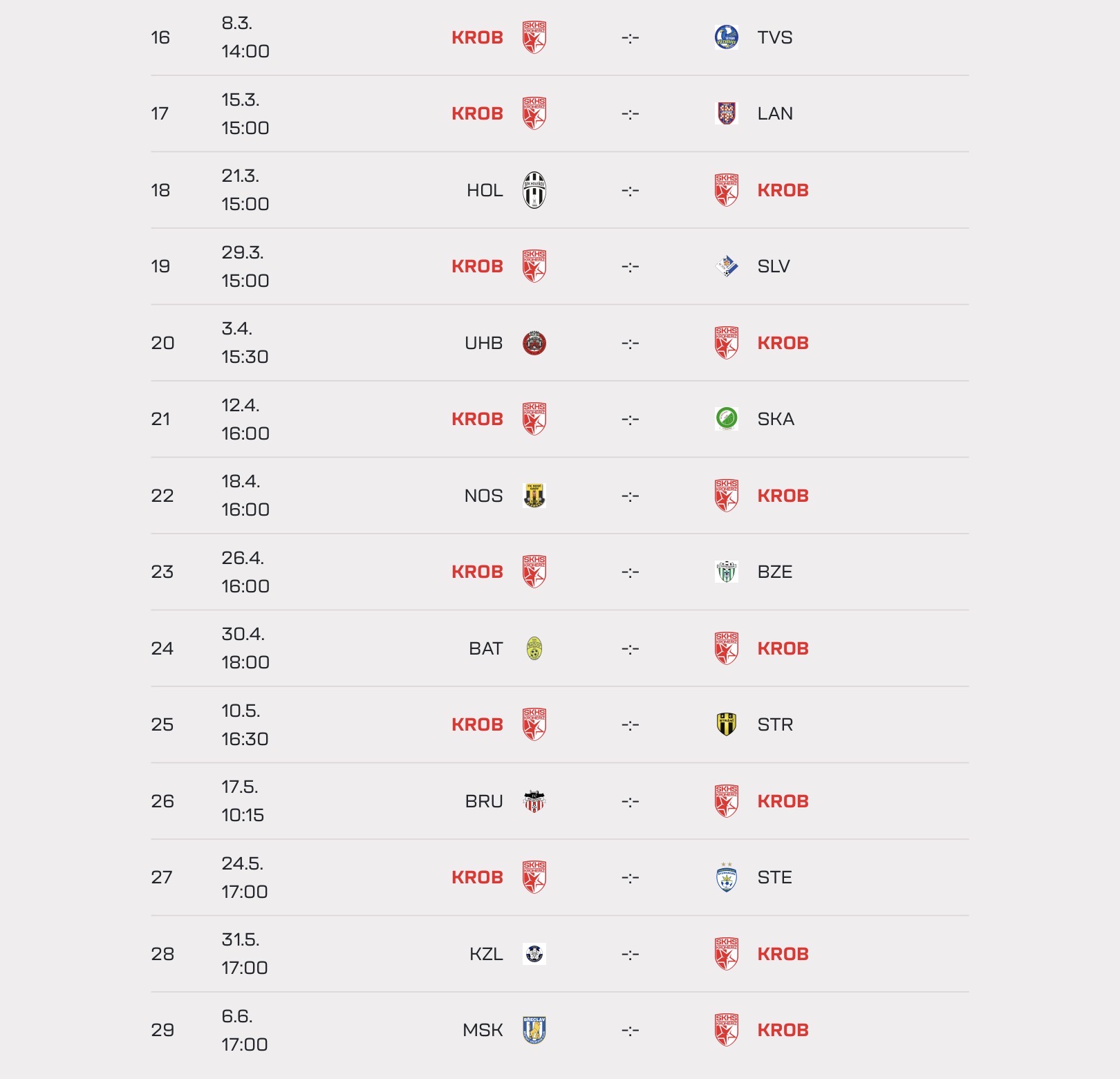Select the SLV team logo
The image size is (1120, 1079).
726,266
